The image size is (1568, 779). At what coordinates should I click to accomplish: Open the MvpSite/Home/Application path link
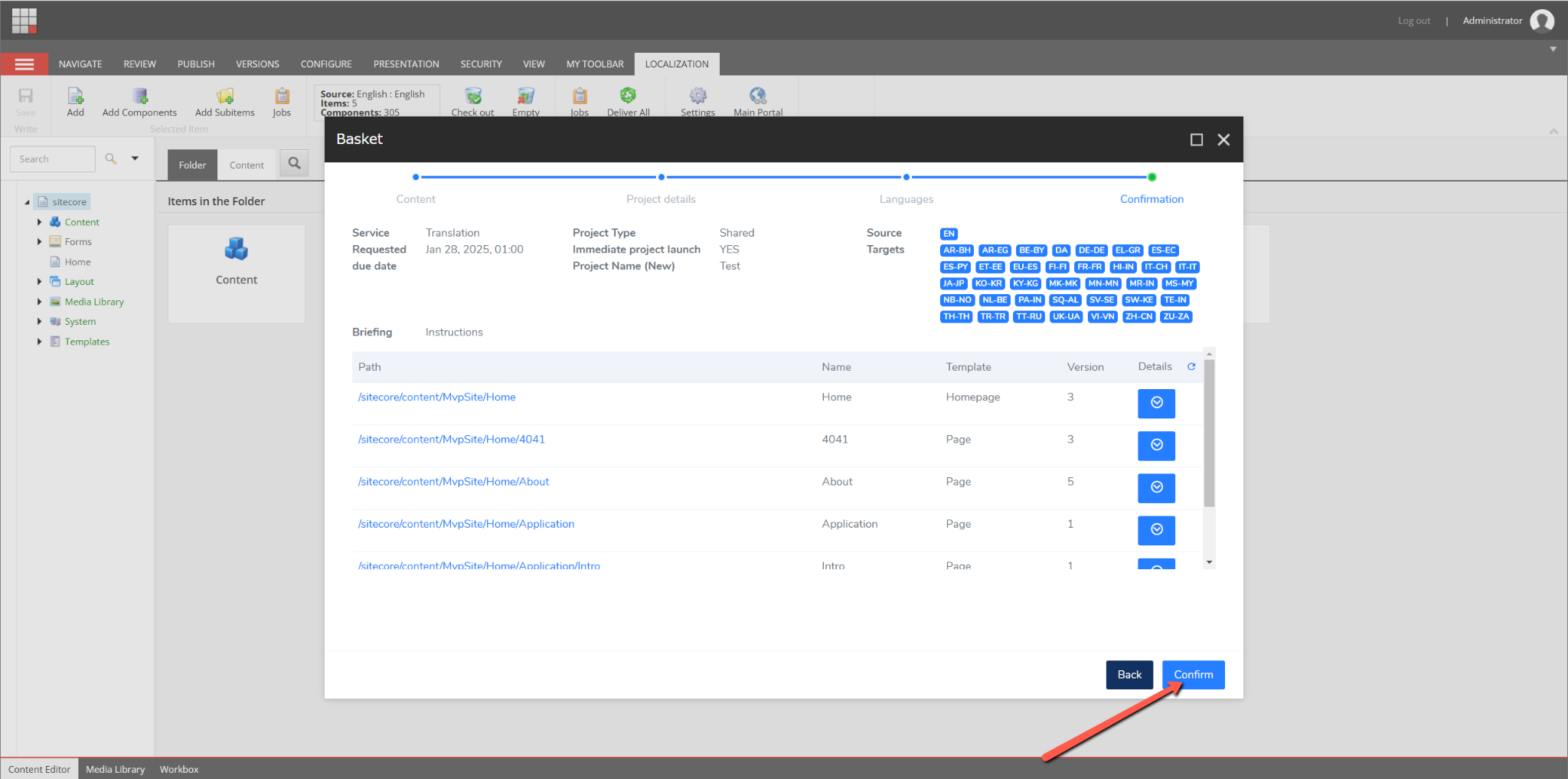[466, 524]
